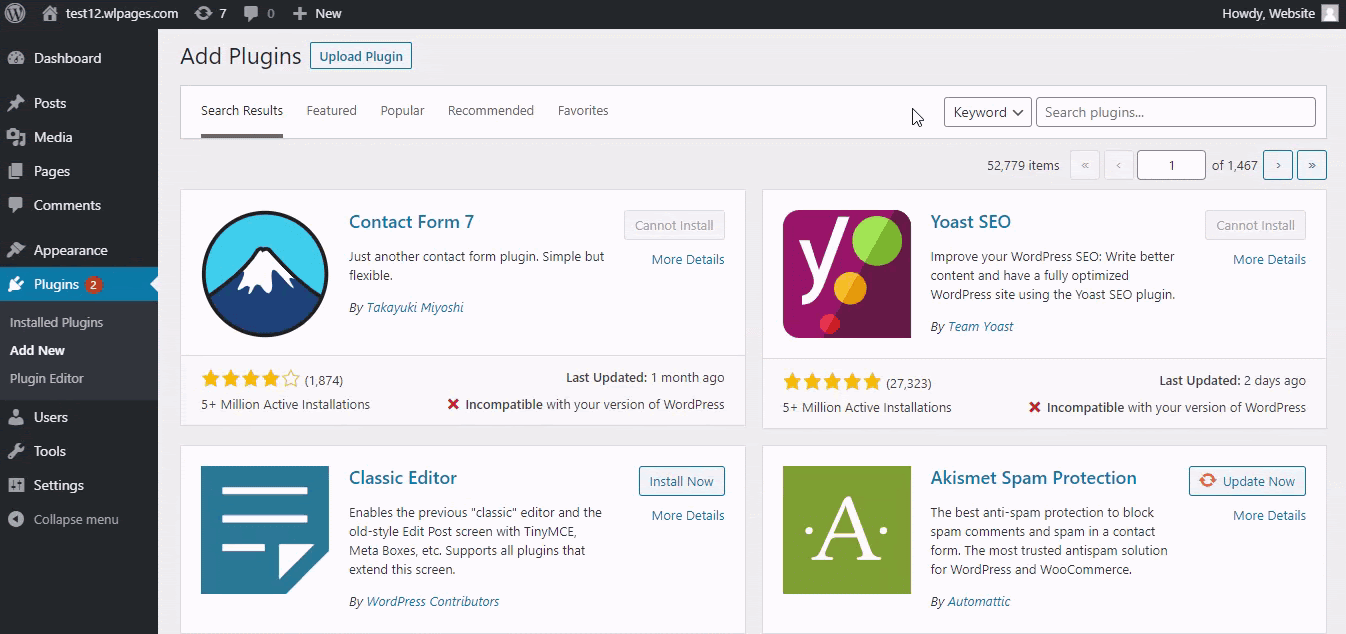Install the Classic Editor plugin now
This screenshot has width=1346, height=634.
[682, 481]
